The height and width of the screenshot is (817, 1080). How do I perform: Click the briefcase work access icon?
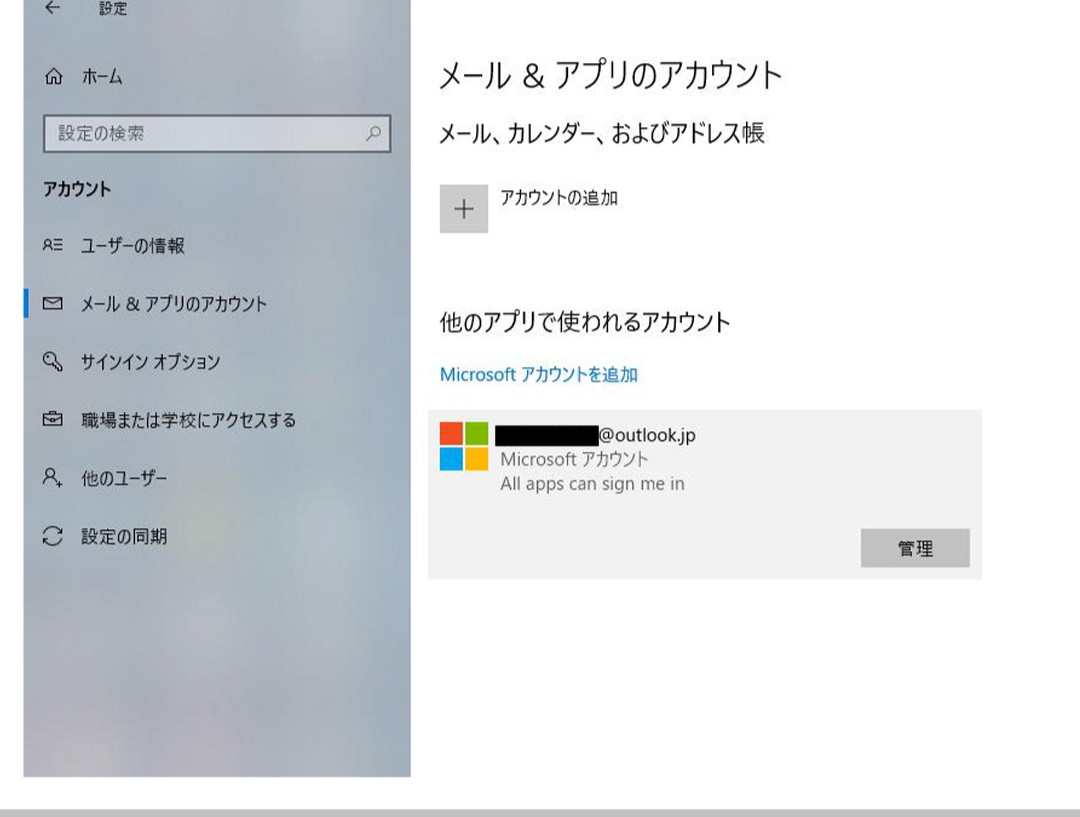click(53, 419)
